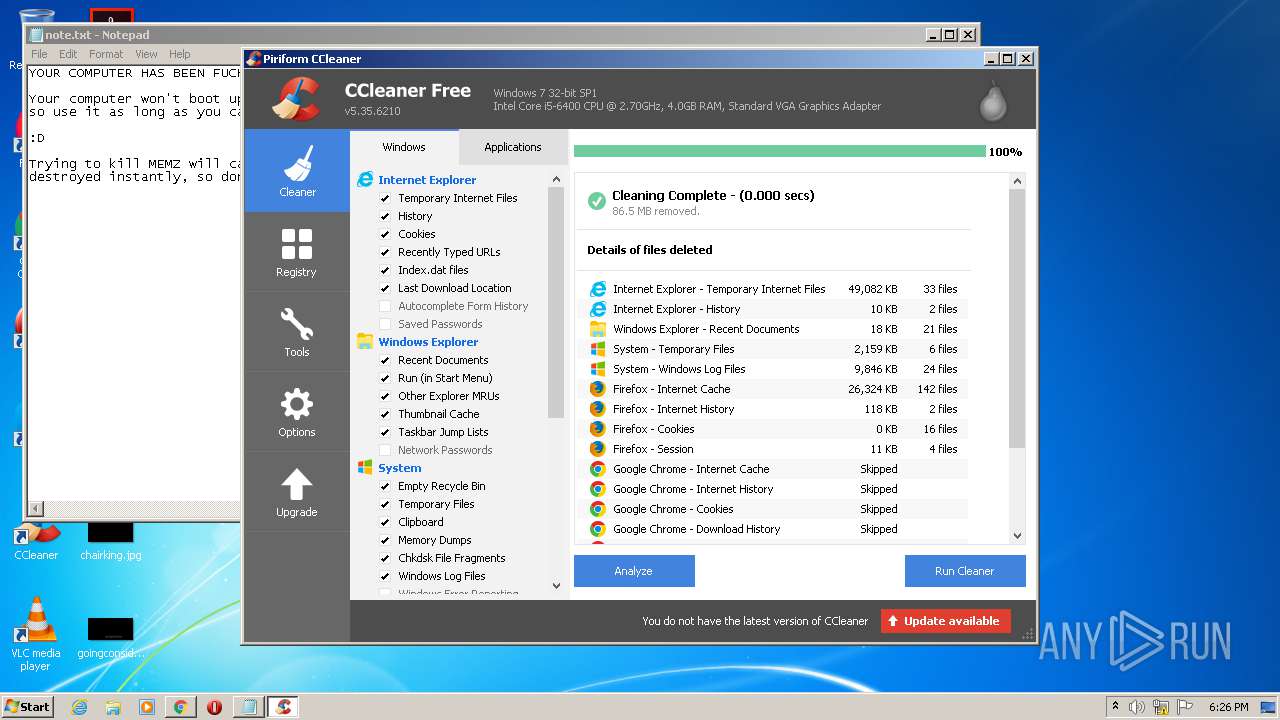Uncheck Recently Typed URLs
This screenshot has height=720, width=1280.
pos(385,252)
